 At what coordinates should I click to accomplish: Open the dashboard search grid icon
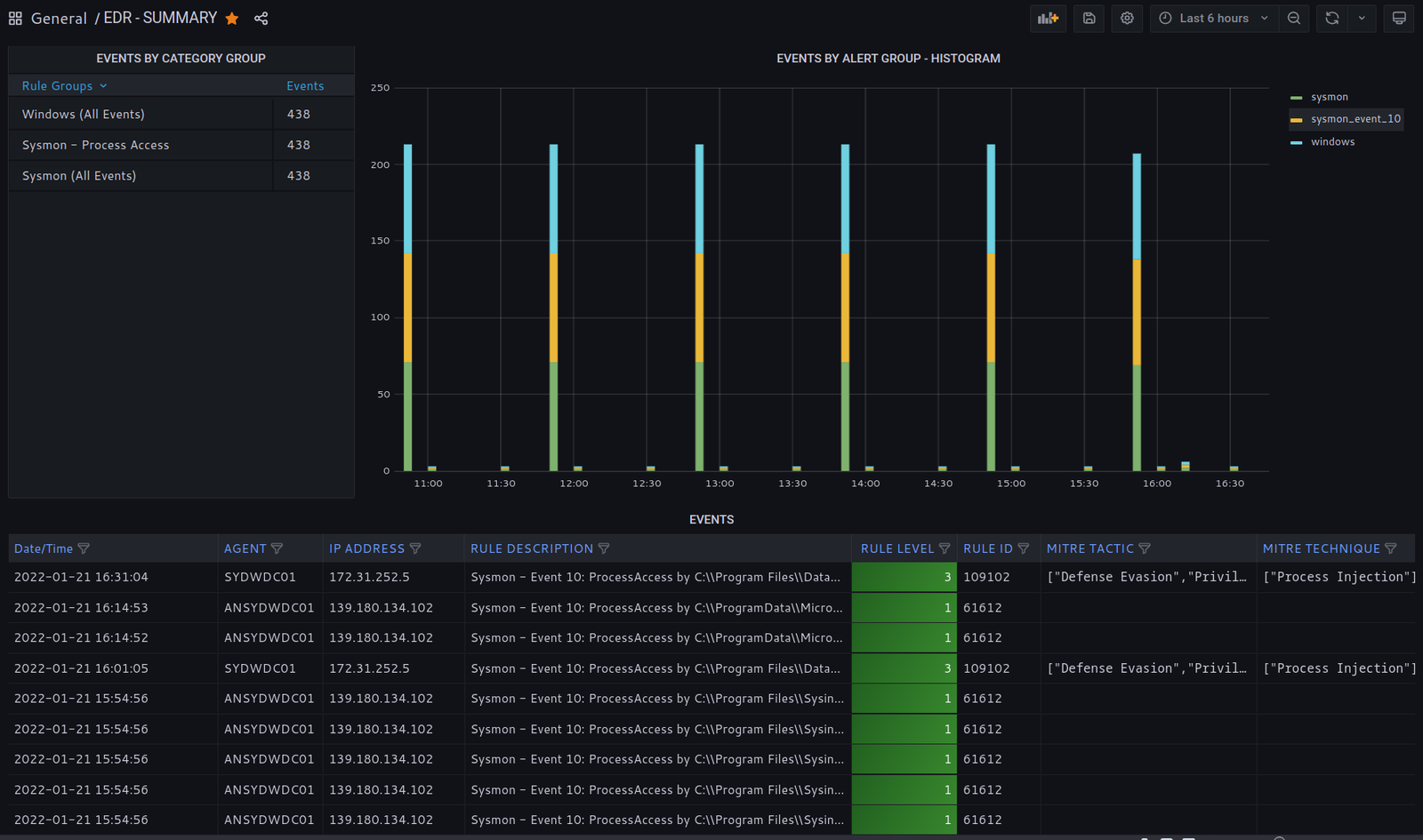click(15, 19)
